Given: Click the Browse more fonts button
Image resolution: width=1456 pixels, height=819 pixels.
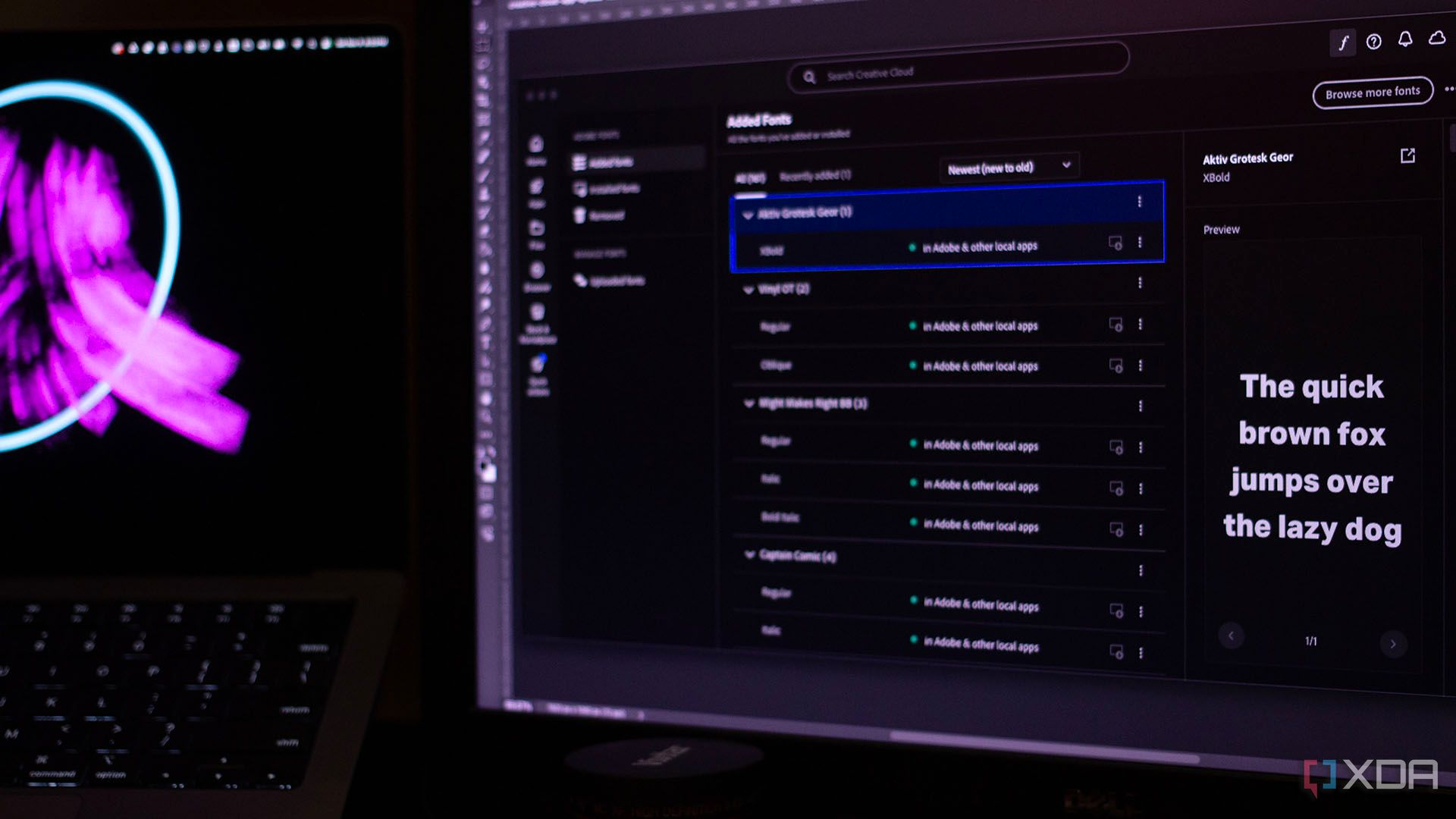Looking at the screenshot, I should tap(1373, 93).
